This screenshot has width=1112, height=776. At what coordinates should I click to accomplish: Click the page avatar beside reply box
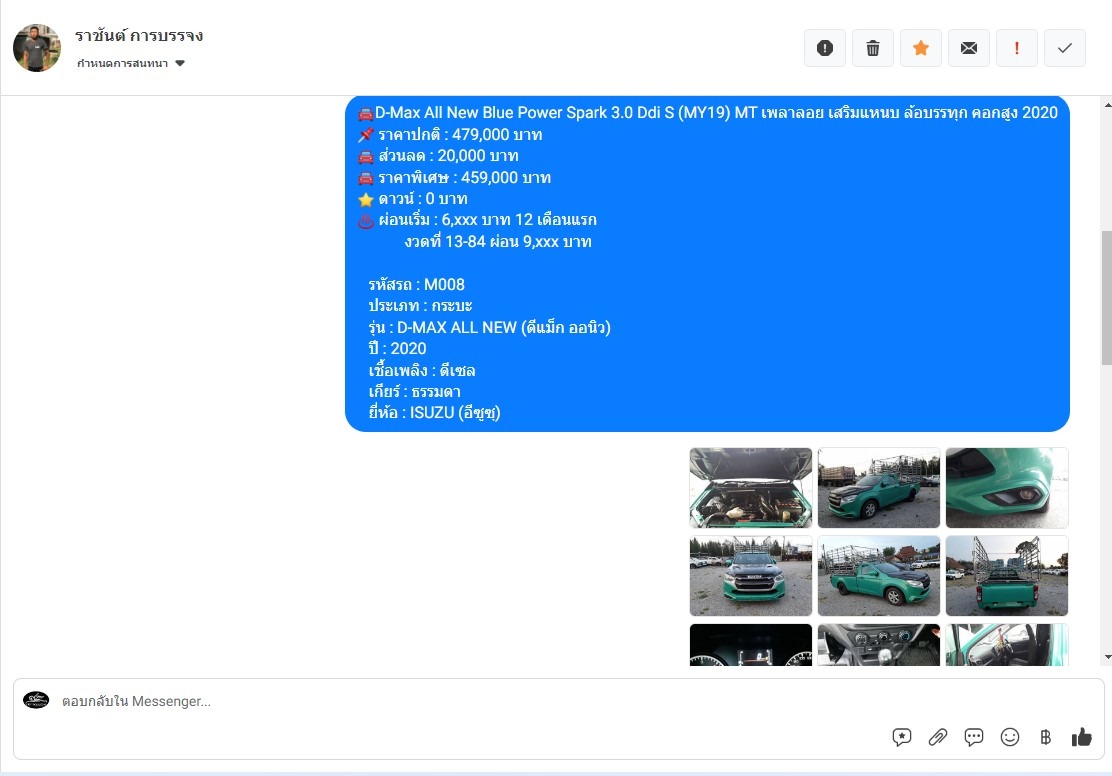tap(36, 701)
